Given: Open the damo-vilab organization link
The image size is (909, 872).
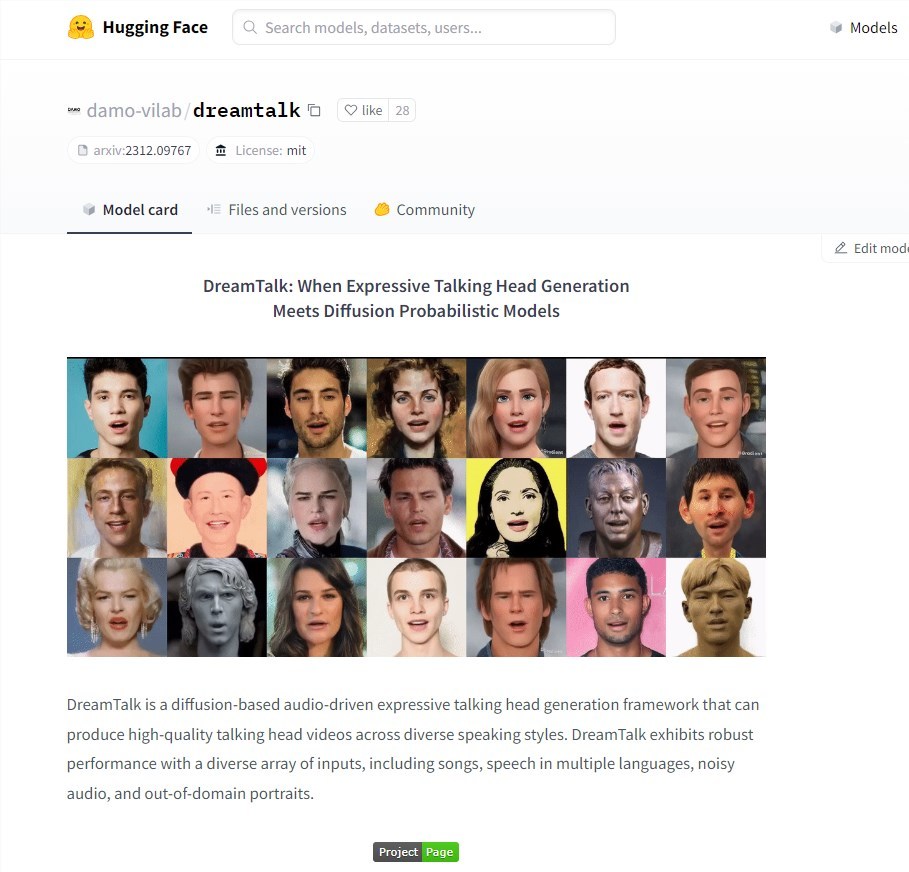Looking at the screenshot, I should 134,110.
